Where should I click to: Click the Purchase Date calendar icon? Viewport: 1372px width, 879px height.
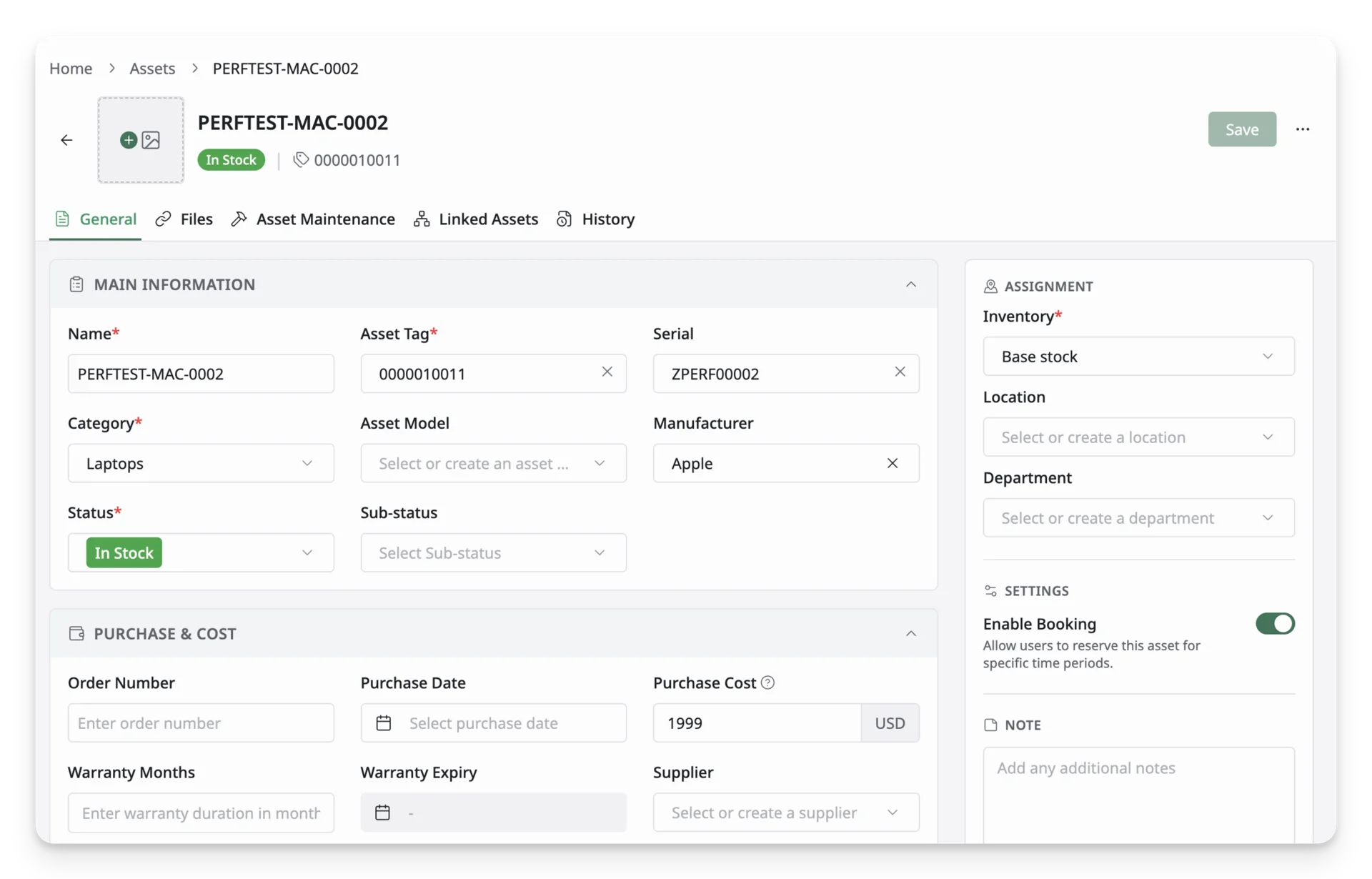pyautogui.click(x=384, y=723)
